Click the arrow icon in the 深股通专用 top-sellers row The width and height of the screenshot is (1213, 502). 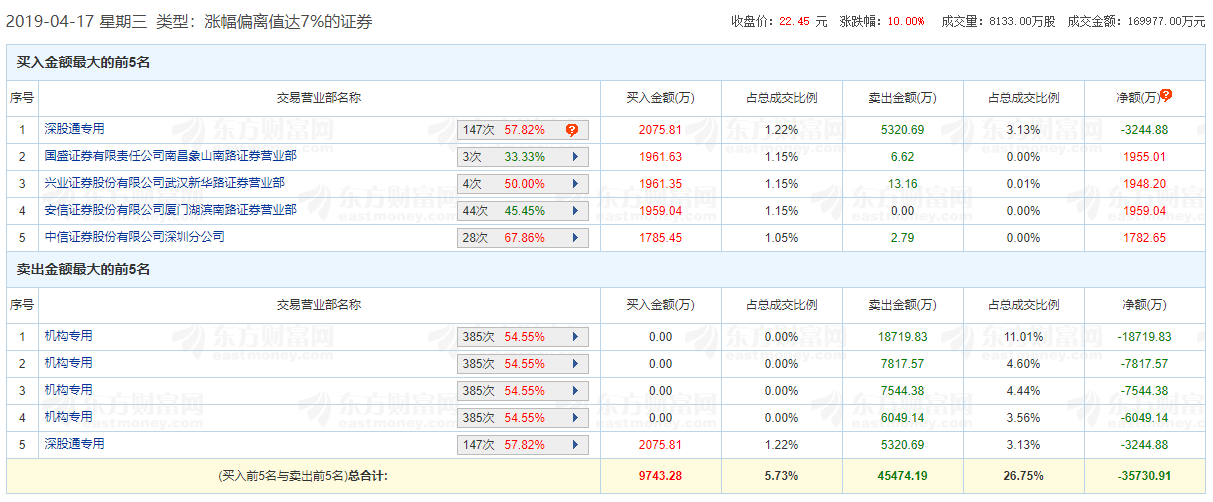575,445
